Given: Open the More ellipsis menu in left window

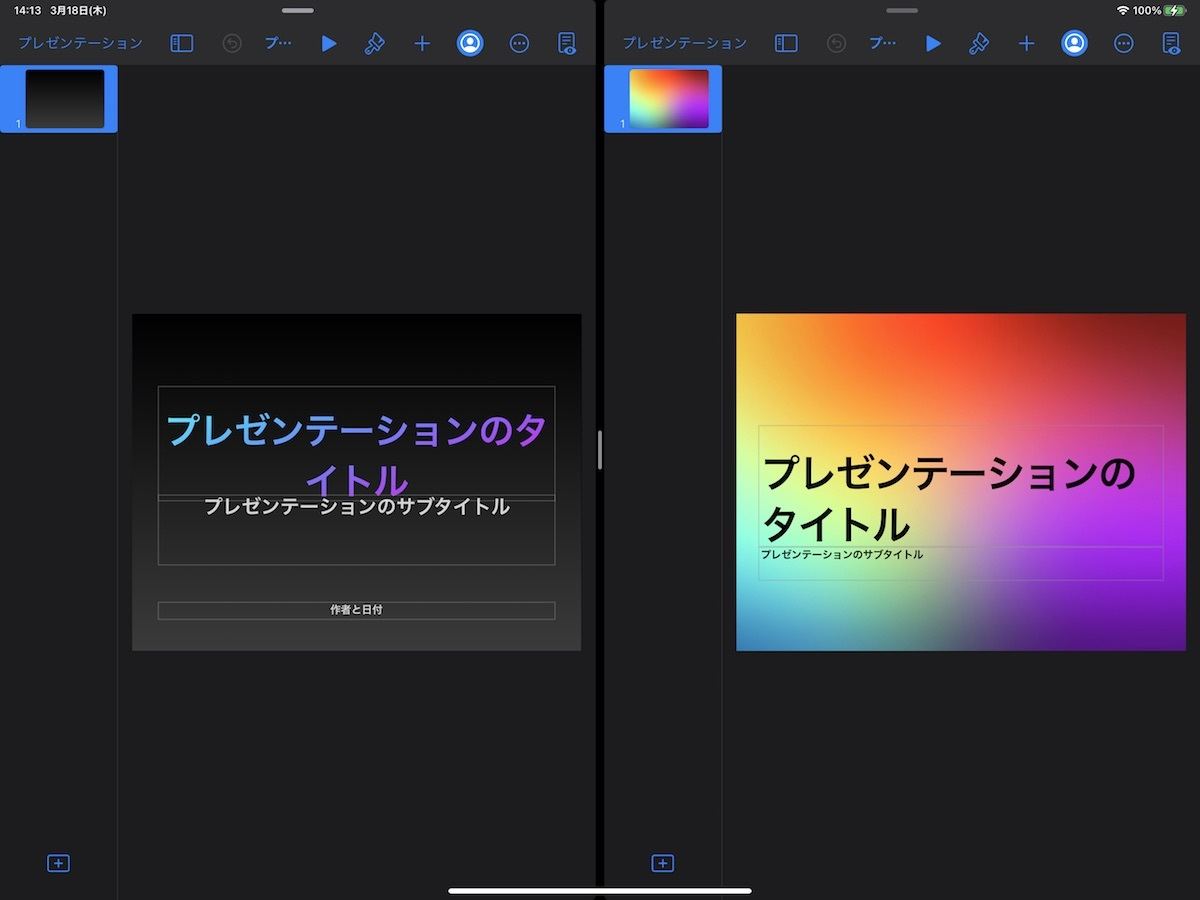Looking at the screenshot, I should point(519,43).
